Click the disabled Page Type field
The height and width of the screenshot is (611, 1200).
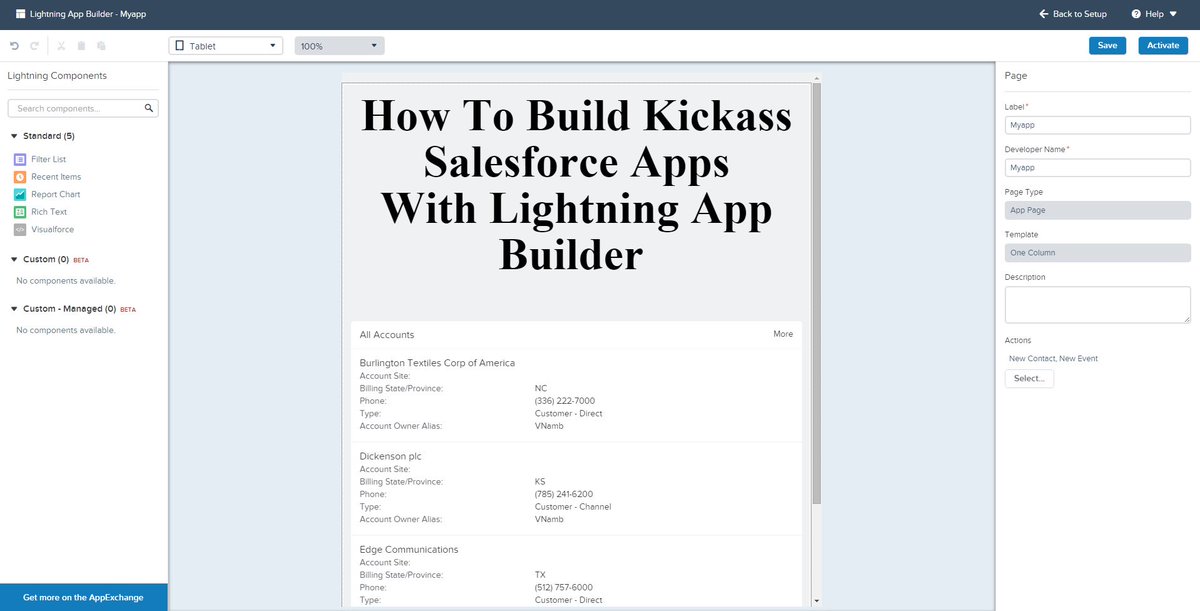point(1097,210)
